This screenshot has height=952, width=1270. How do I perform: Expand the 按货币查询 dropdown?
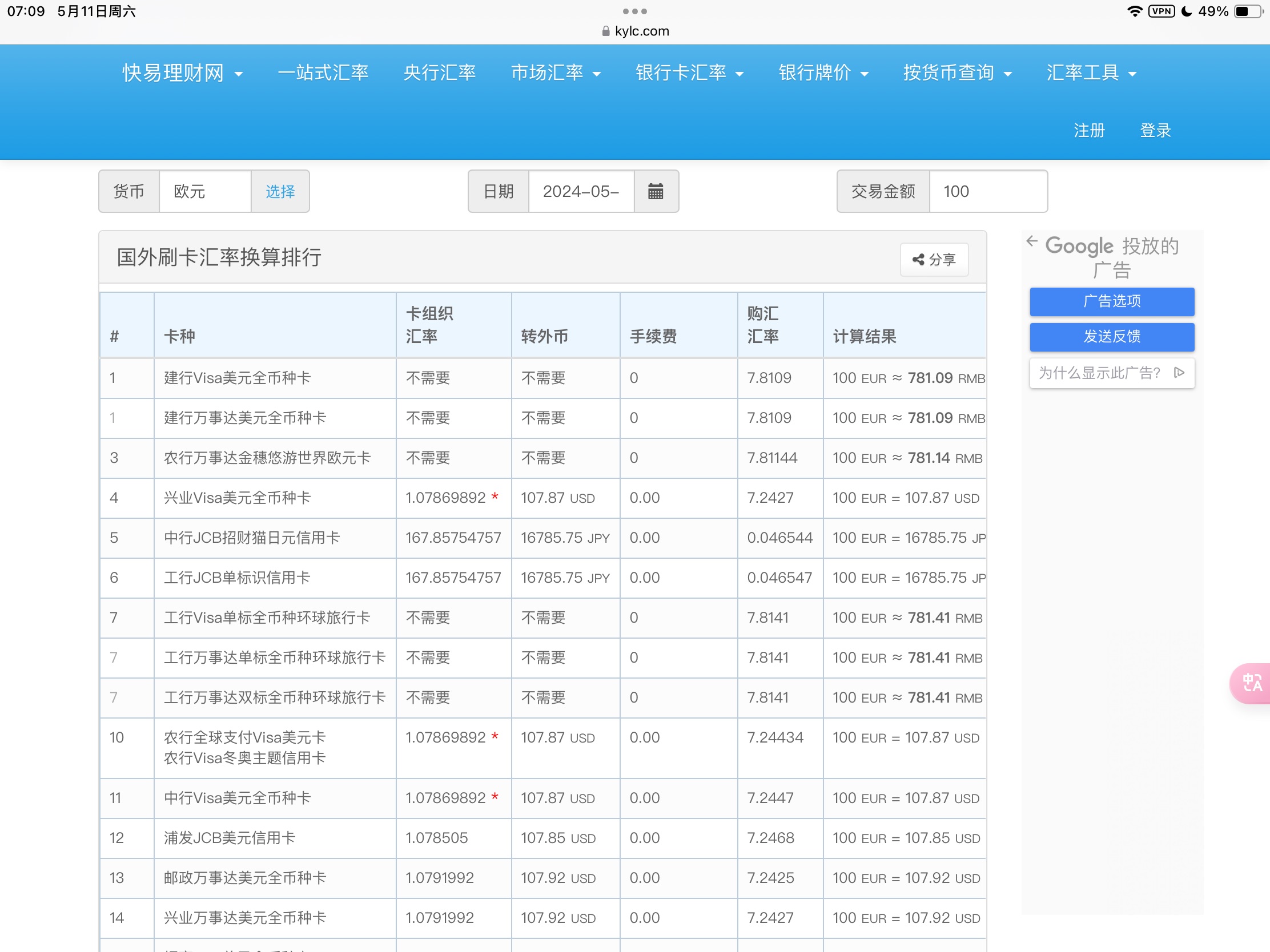click(x=957, y=73)
